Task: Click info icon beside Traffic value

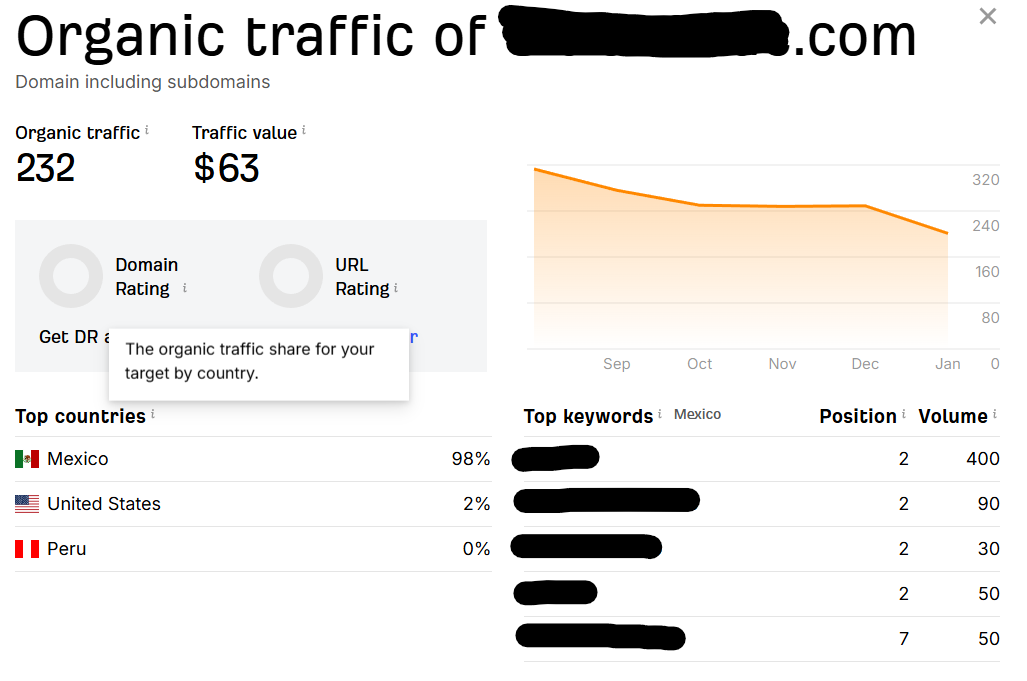Action: point(304,130)
